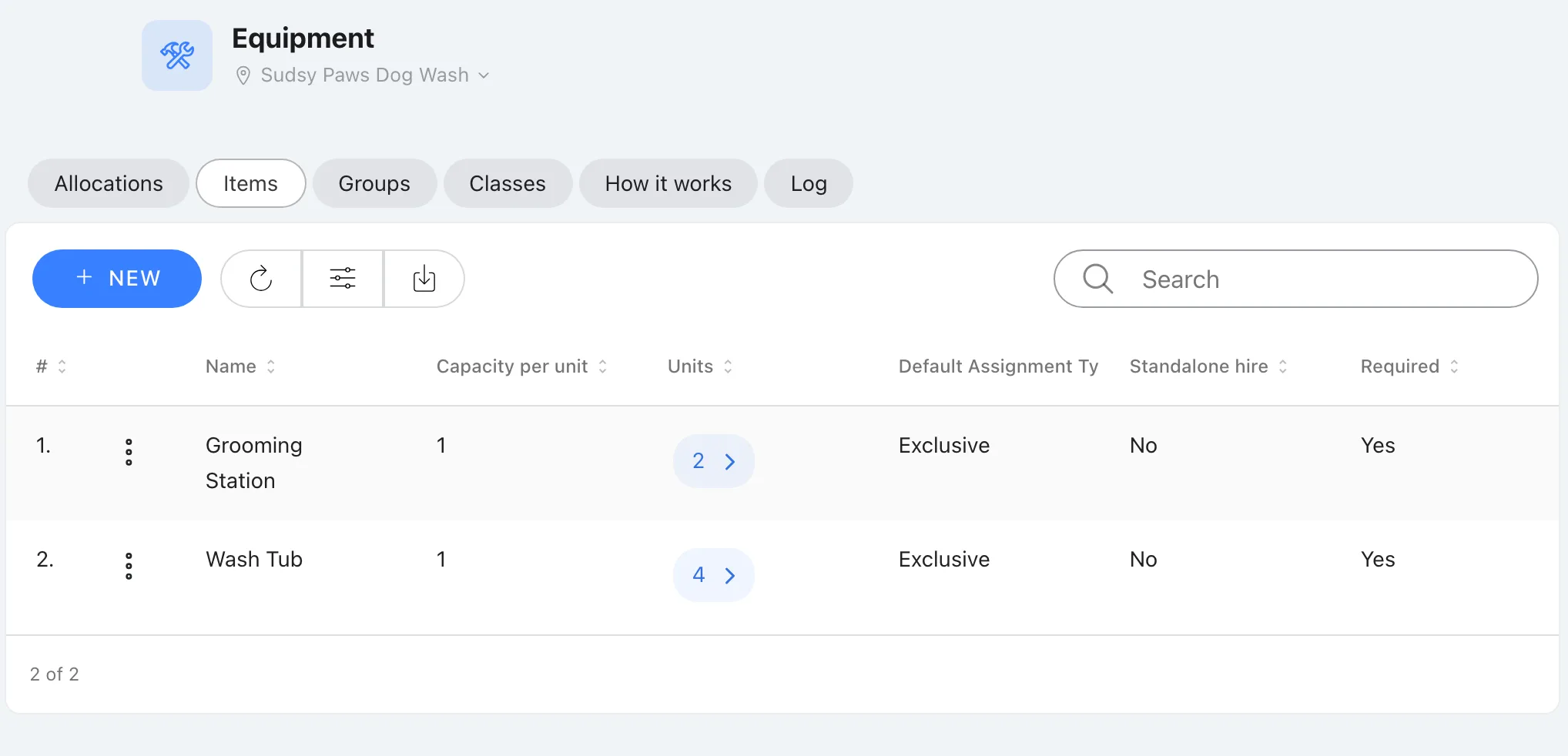Open the How it works tab

point(668,183)
